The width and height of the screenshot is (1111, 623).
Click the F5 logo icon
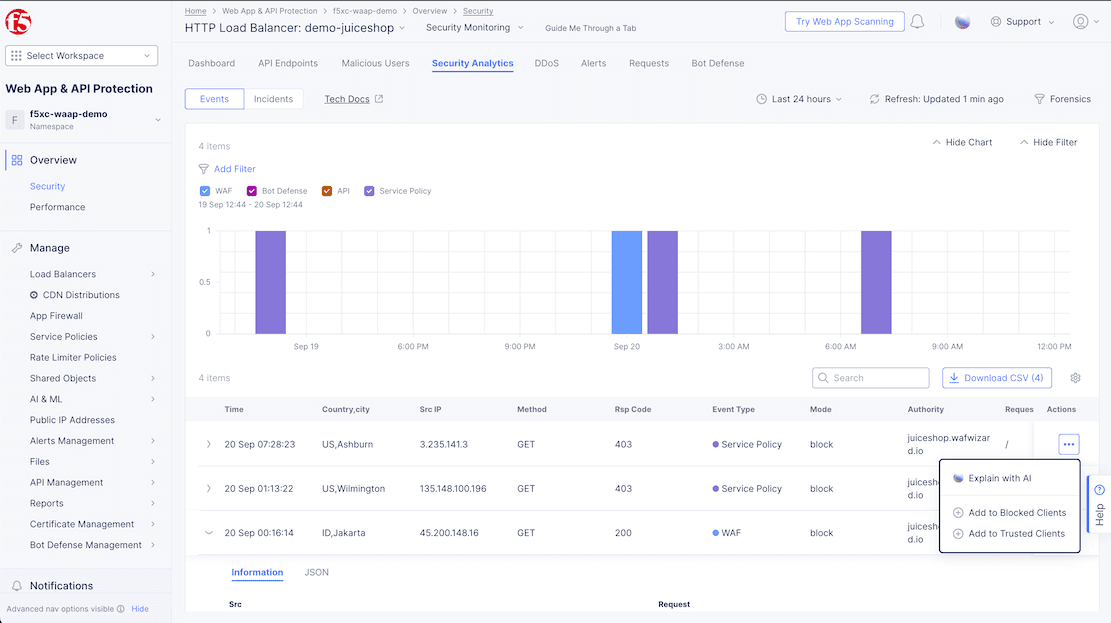17,20
